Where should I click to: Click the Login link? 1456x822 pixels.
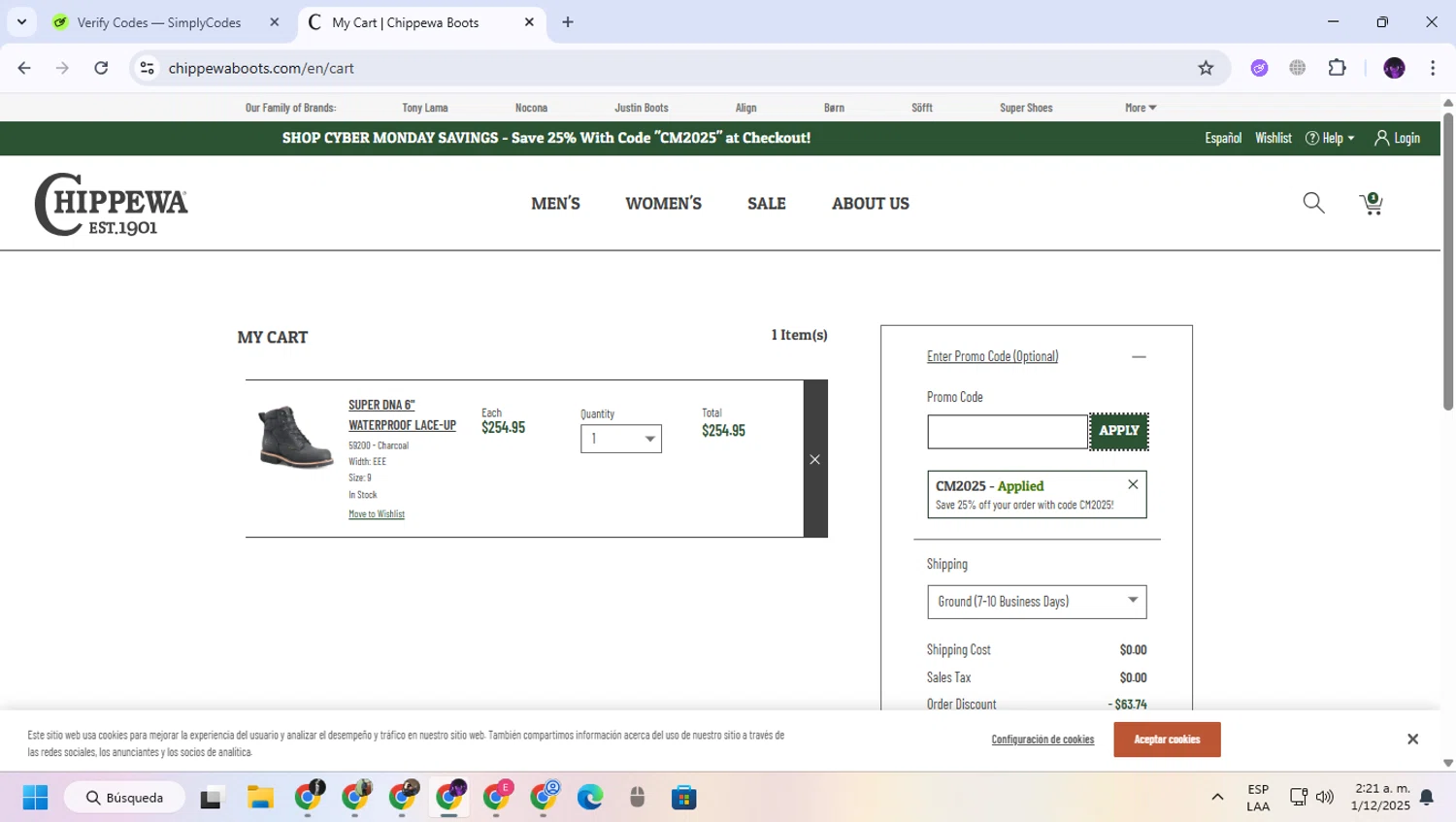pyautogui.click(x=1398, y=138)
